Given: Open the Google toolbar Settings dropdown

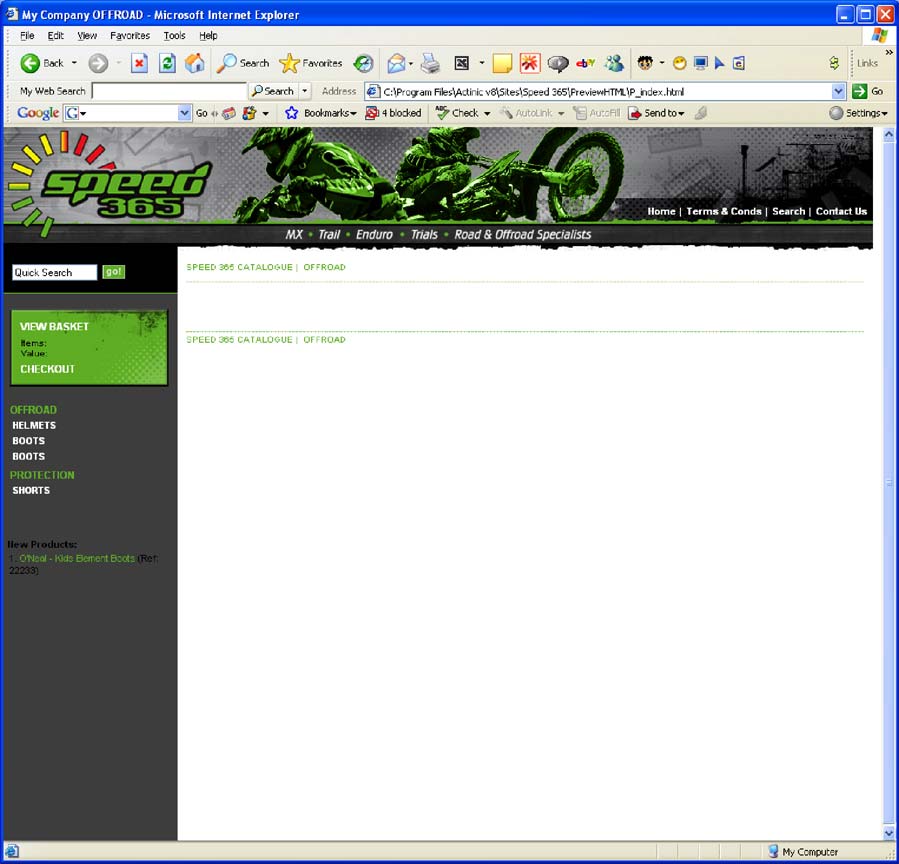Looking at the screenshot, I should click(858, 113).
